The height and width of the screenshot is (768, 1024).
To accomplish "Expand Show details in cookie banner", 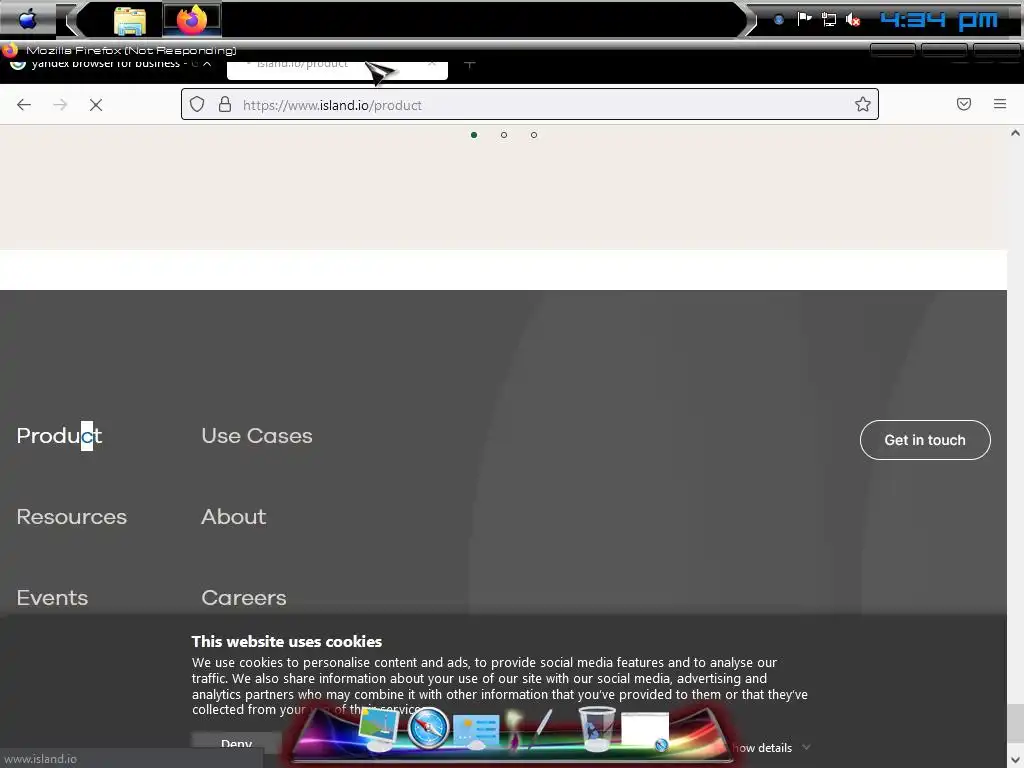I will click(x=769, y=748).
